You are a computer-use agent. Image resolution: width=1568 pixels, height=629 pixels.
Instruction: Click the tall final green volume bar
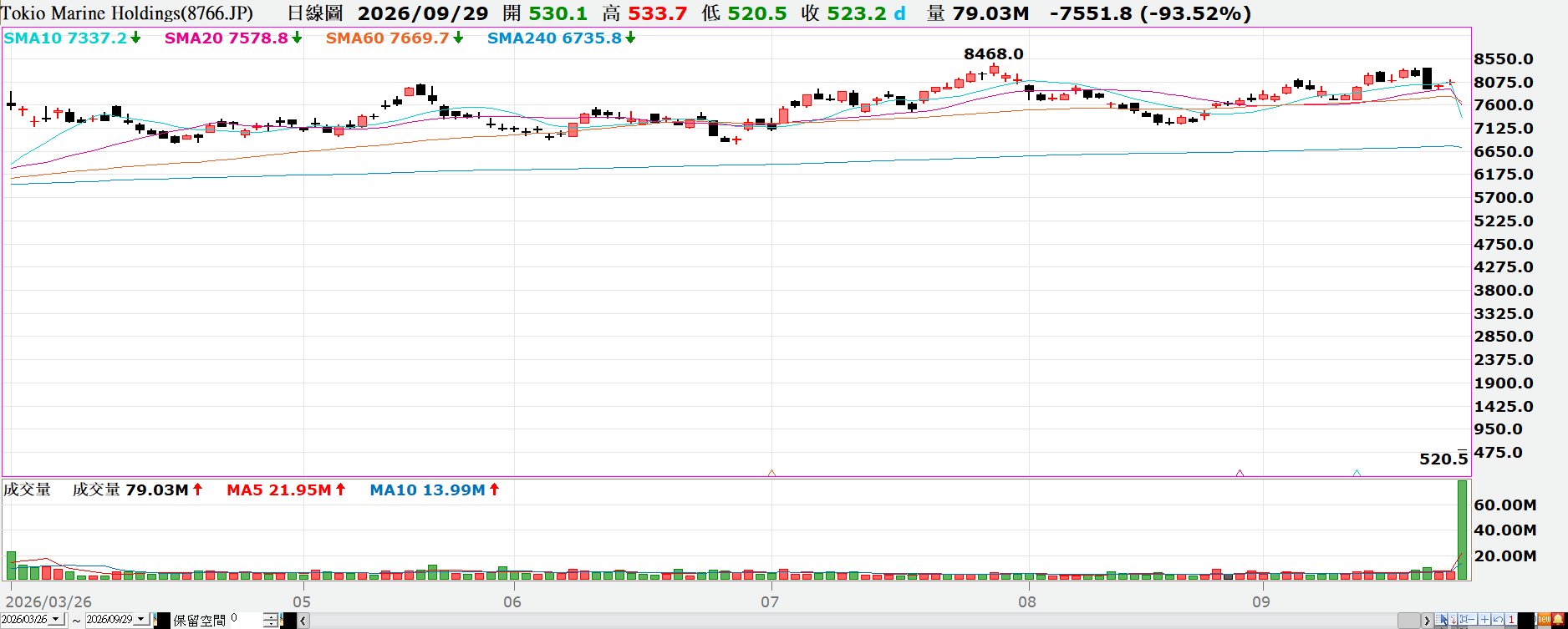tap(1463, 530)
